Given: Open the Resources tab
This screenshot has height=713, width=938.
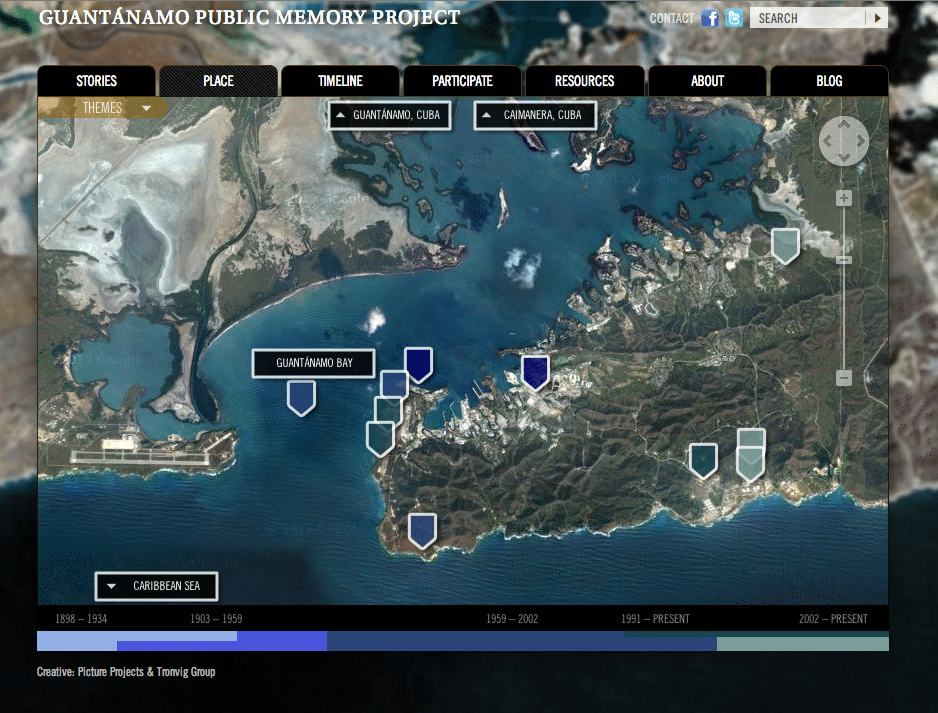Looking at the screenshot, I should 584,81.
